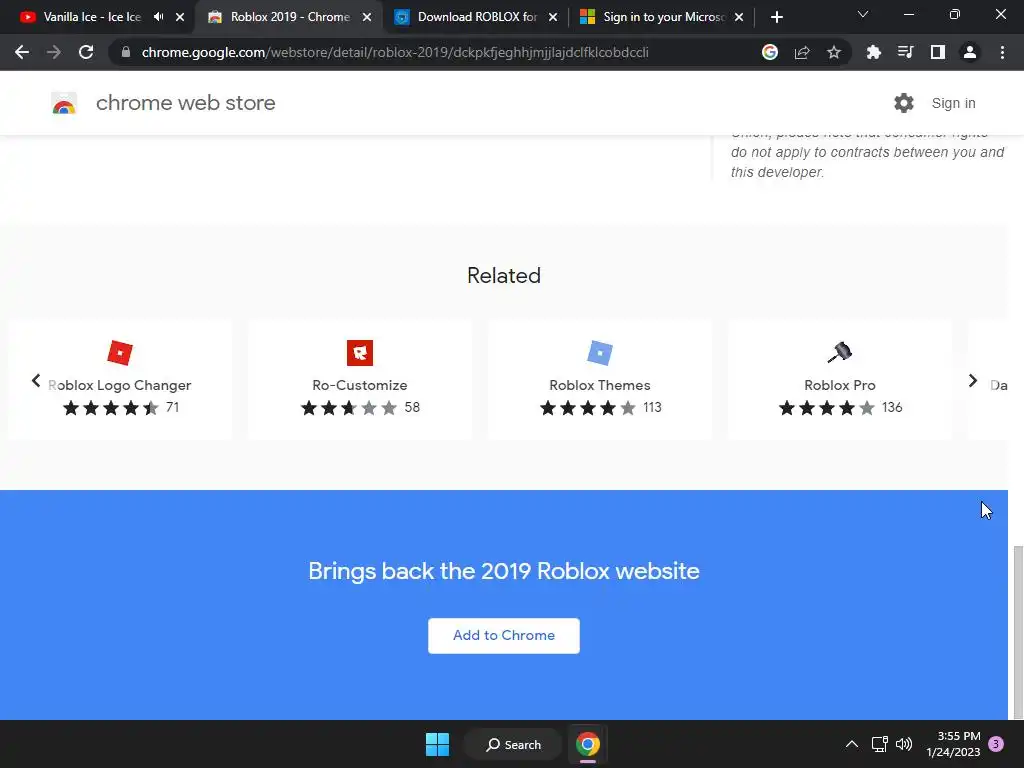1024x768 pixels.
Task: Click Roblox Themes star rating
Action: pyautogui.click(x=588, y=408)
